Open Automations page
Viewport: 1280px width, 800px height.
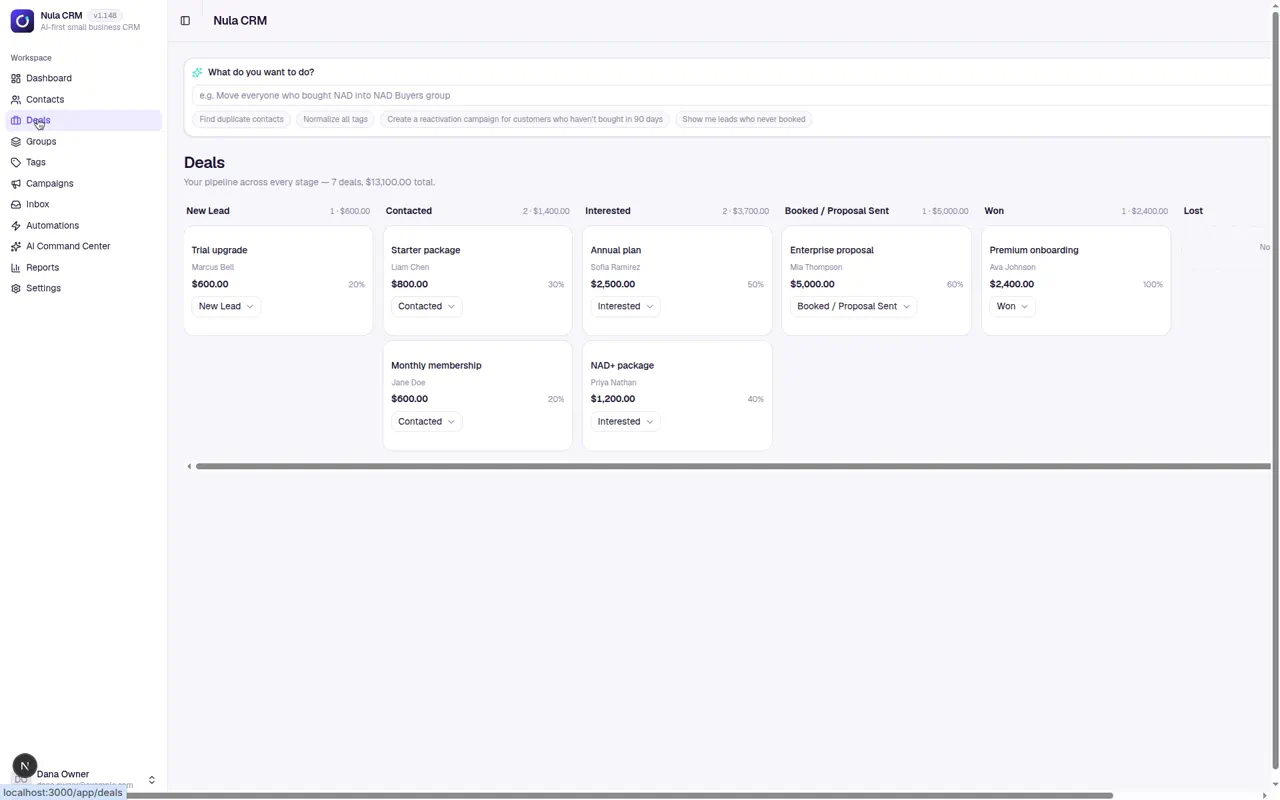(84, 226)
